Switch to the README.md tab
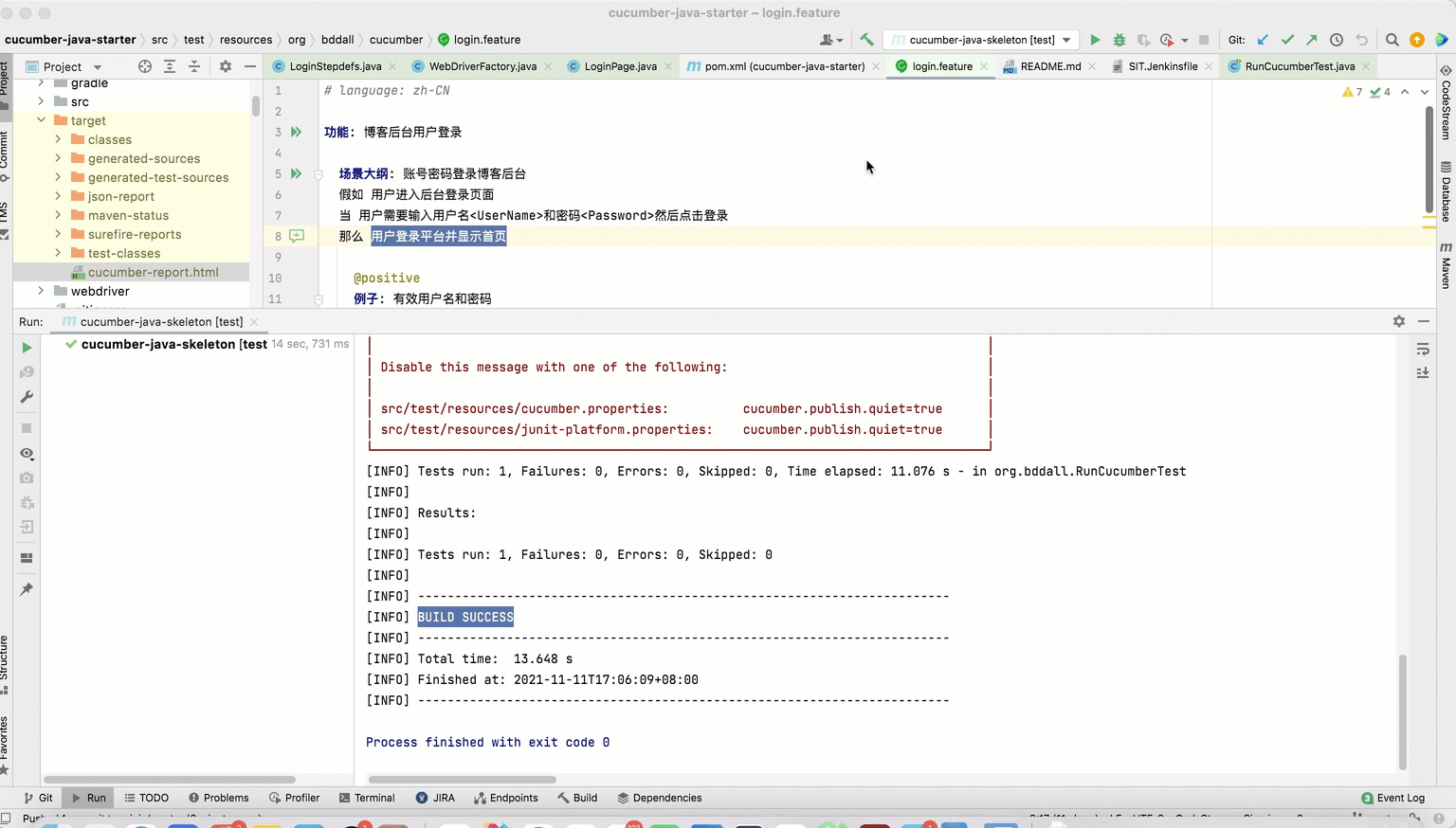 click(x=1050, y=66)
